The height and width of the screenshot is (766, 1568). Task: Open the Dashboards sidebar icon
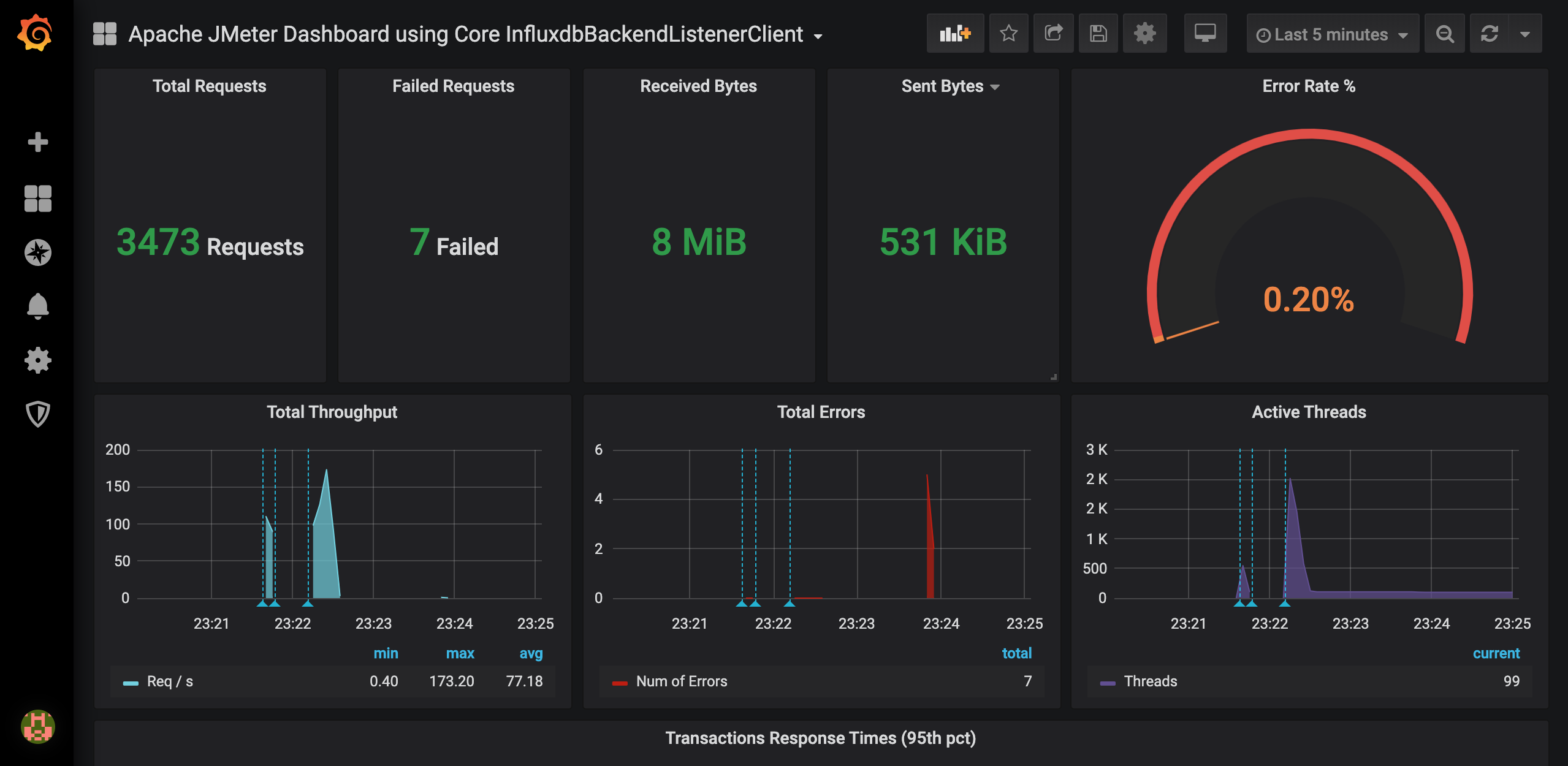point(38,198)
